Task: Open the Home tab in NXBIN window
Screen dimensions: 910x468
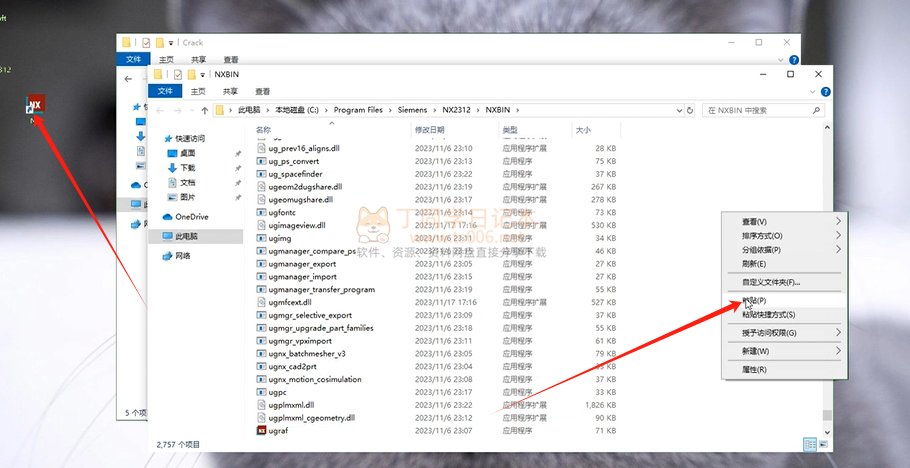Action: [x=198, y=91]
